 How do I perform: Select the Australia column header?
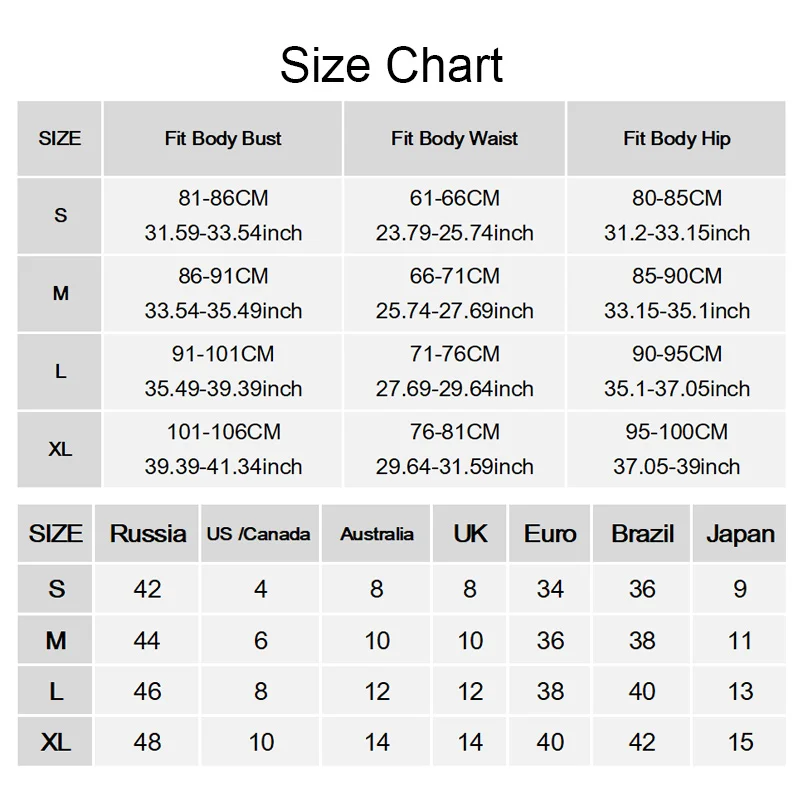click(x=377, y=534)
